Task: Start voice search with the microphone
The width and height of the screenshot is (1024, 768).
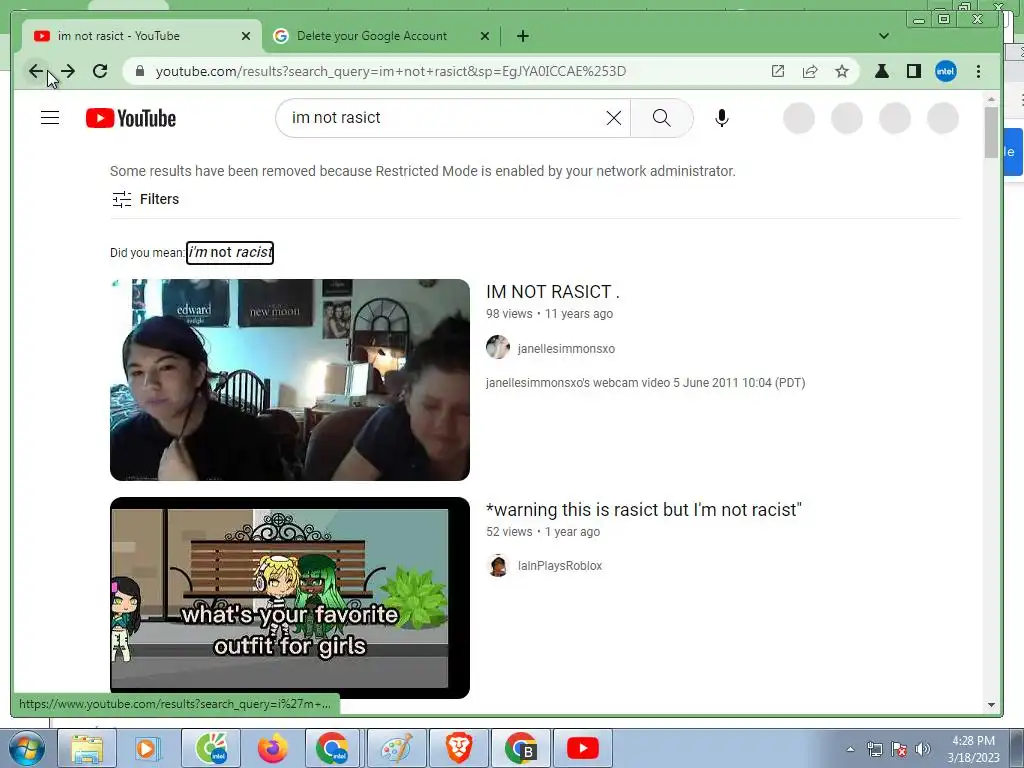Action: point(722,118)
